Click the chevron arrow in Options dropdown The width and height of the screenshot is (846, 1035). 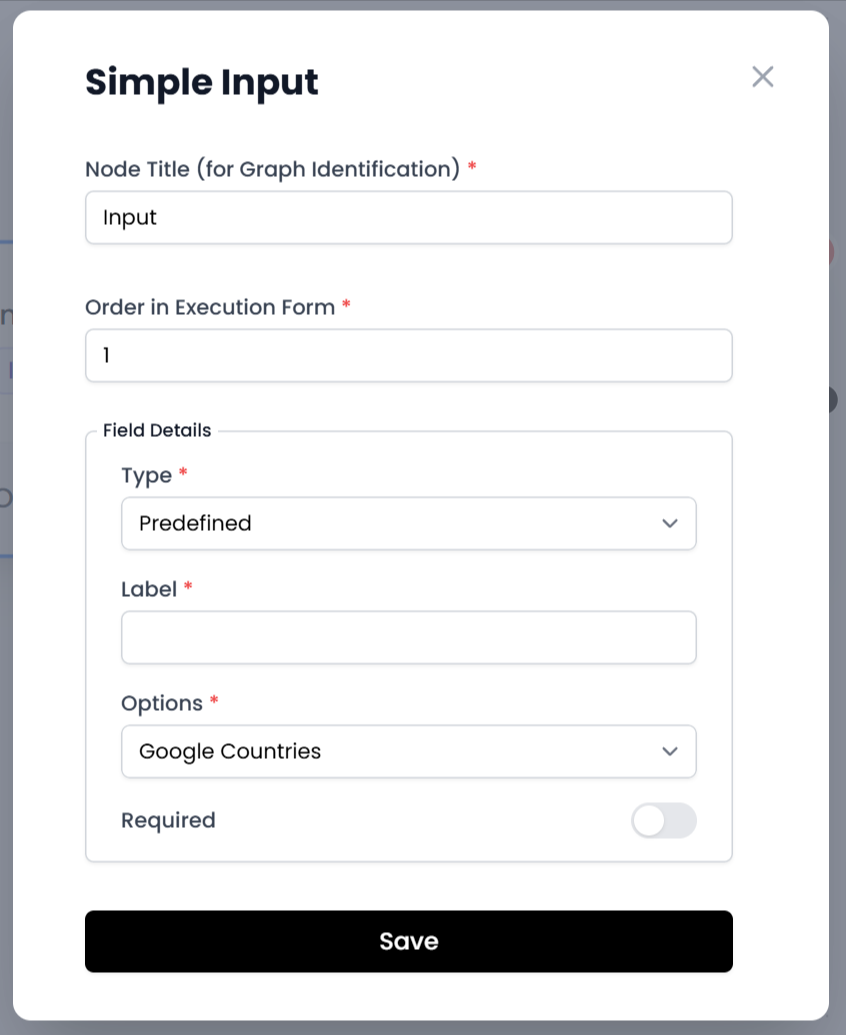click(670, 751)
